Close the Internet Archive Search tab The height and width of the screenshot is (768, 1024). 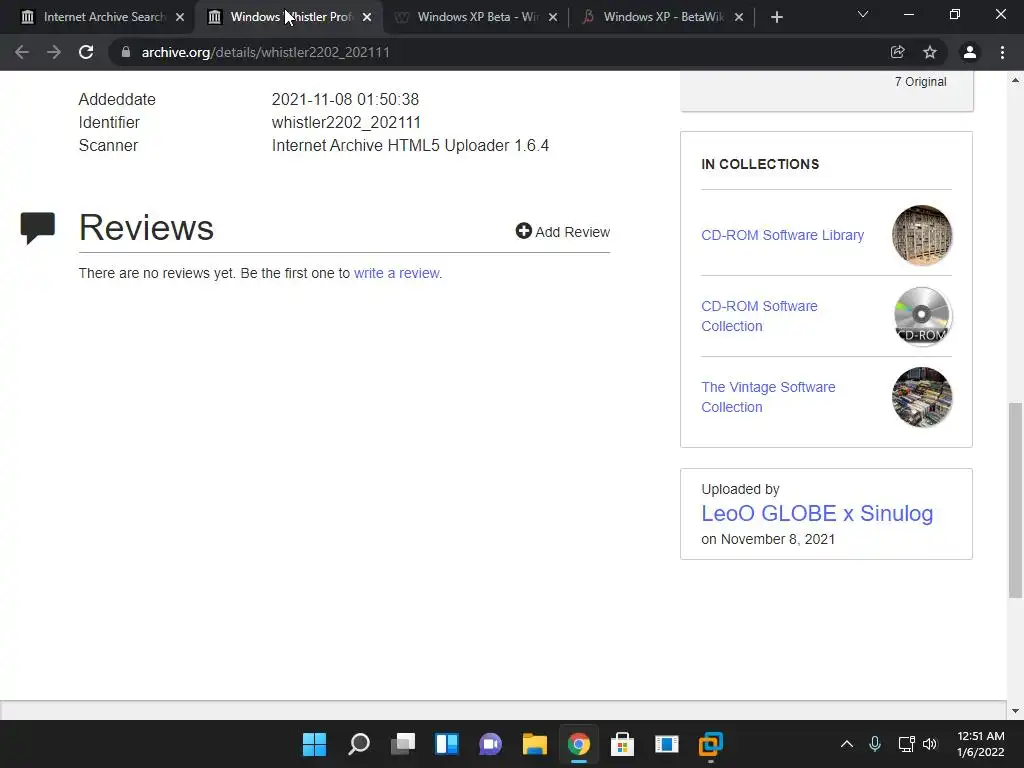pyautogui.click(x=180, y=18)
